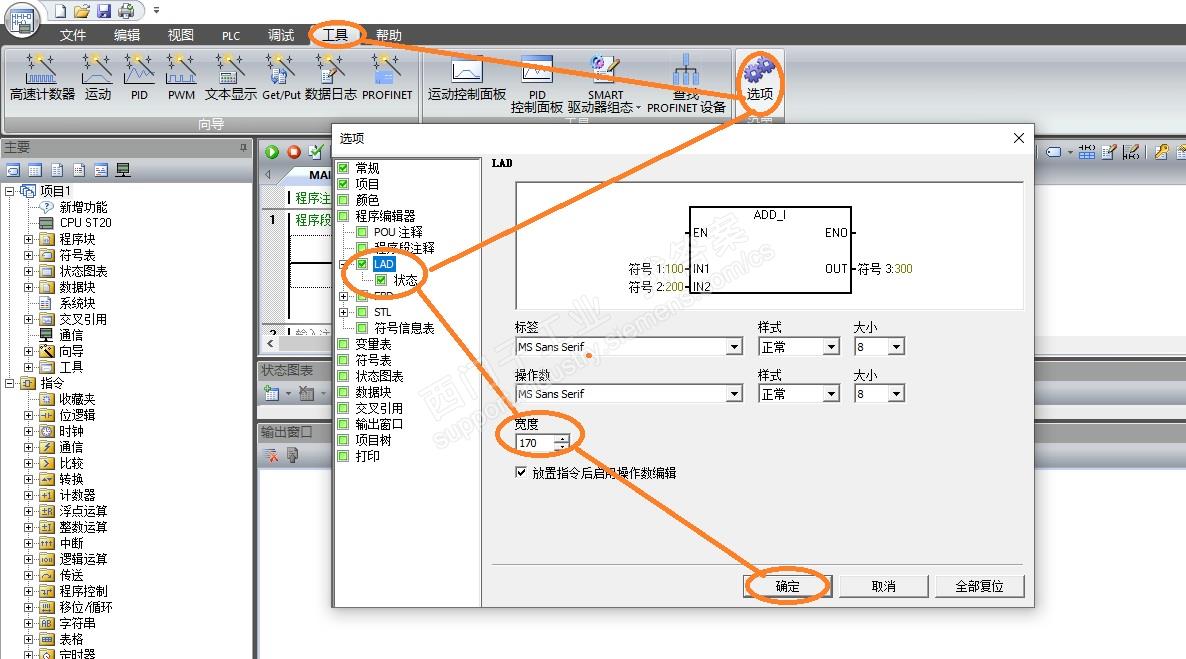Click 查找 PROFINET 设备 icon
Image resolution: width=1186 pixels, height=659 pixels.
pyautogui.click(x=686, y=84)
